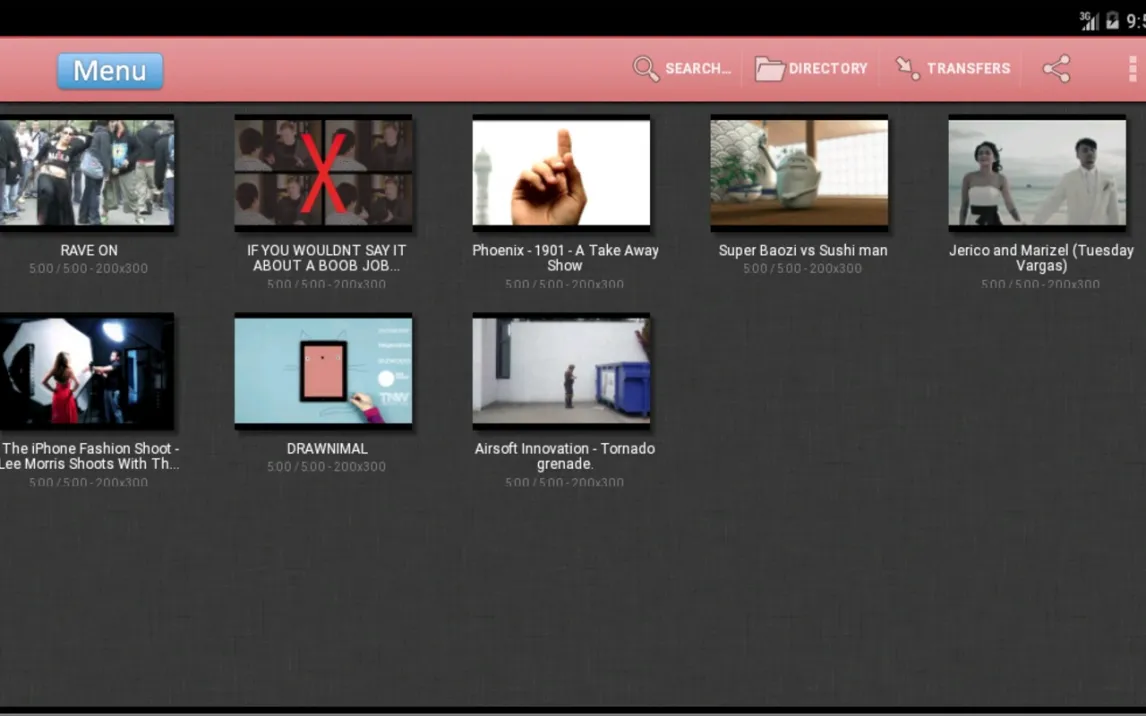Open the DRAWNIMAL video thumbnail

coord(323,371)
